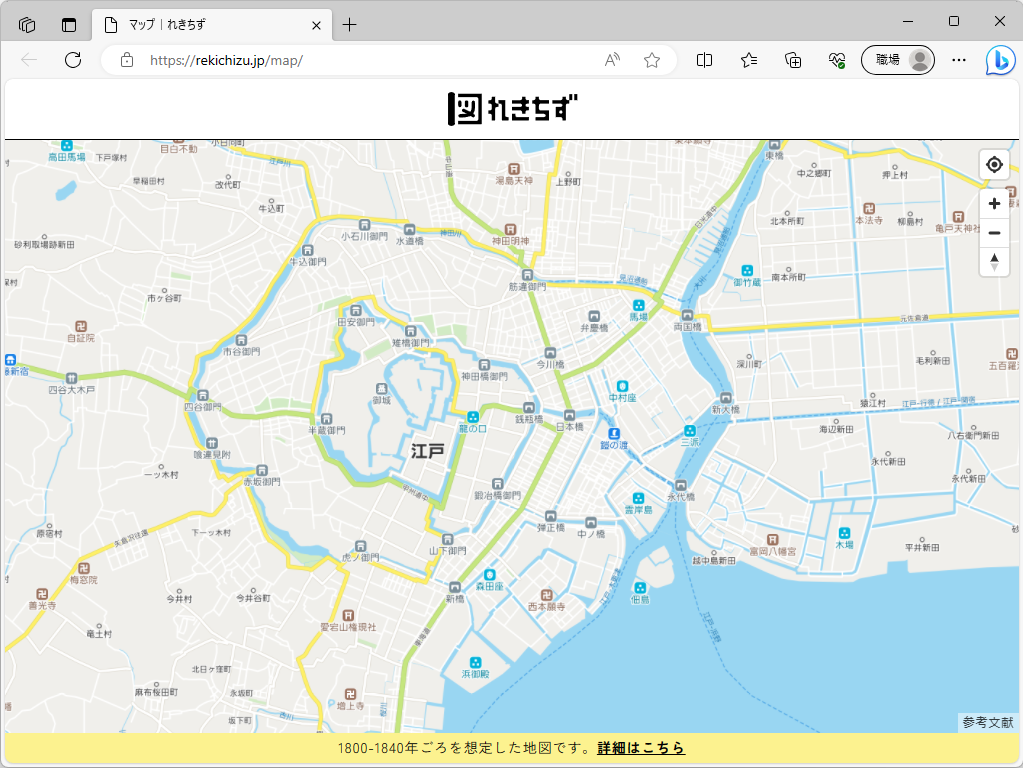Activate read aloud with the A icon
The height and width of the screenshot is (768, 1023).
611,60
